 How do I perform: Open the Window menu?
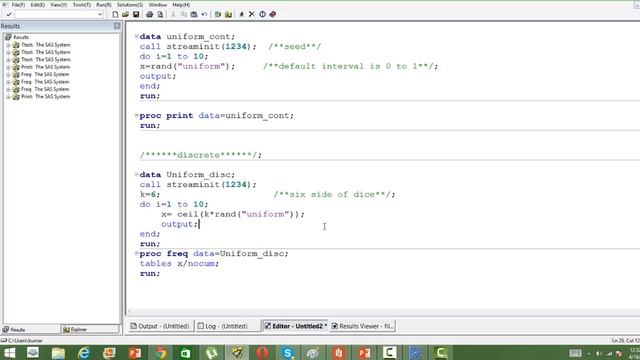pos(158,5)
